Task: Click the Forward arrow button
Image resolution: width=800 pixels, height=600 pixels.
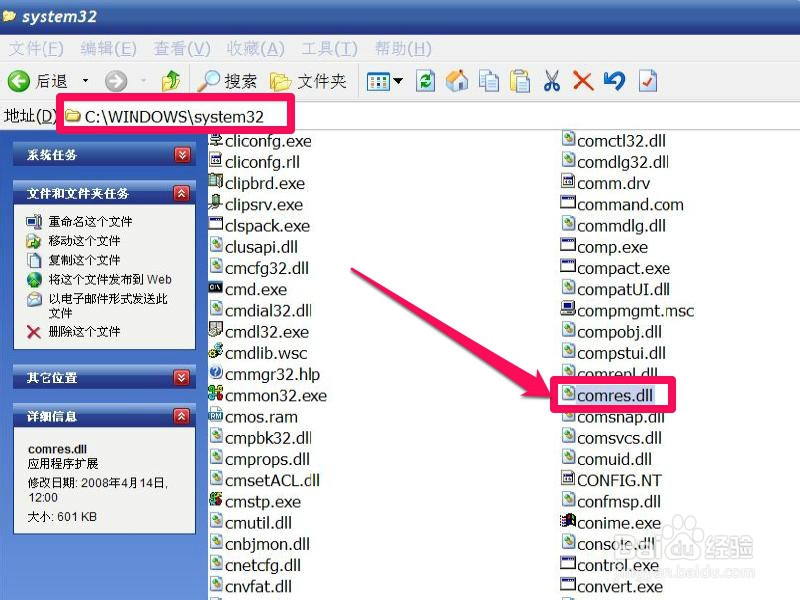Action: (x=116, y=81)
